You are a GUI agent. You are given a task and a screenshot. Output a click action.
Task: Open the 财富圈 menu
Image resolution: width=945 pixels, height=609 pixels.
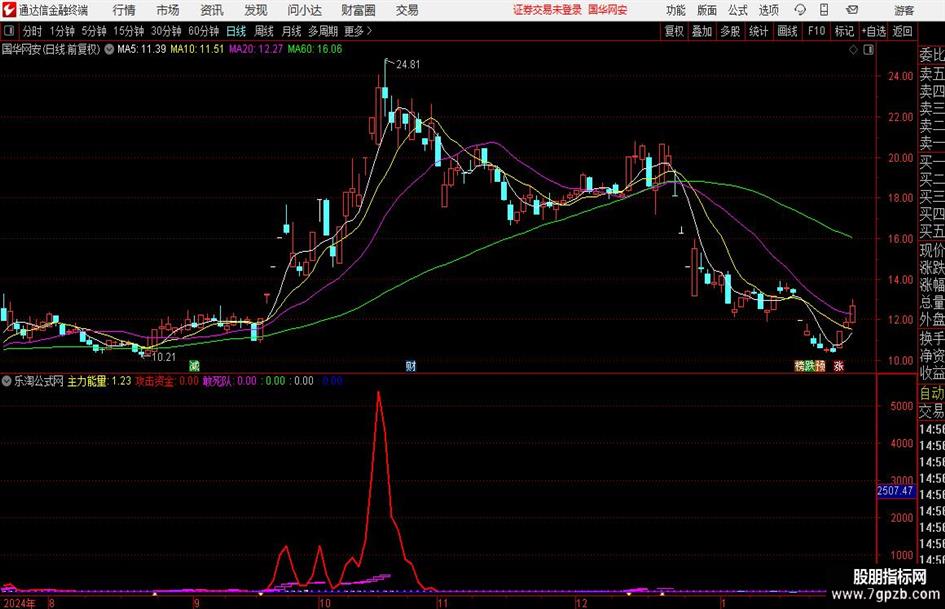click(358, 10)
